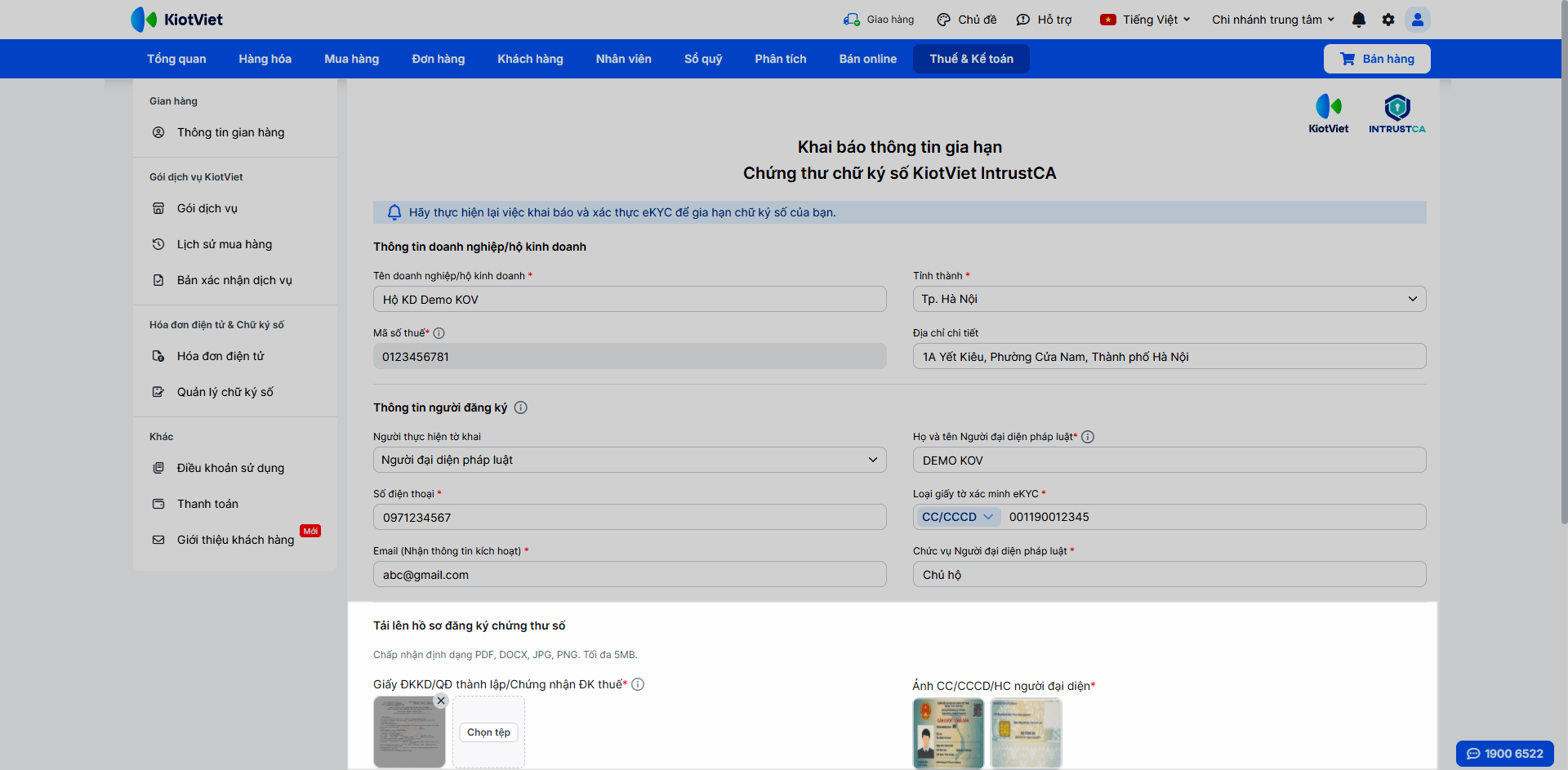The height and width of the screenshot is (770, 1568).
Task: Click the Họ và tên Người đại diện field
Action: (1169, 460)
